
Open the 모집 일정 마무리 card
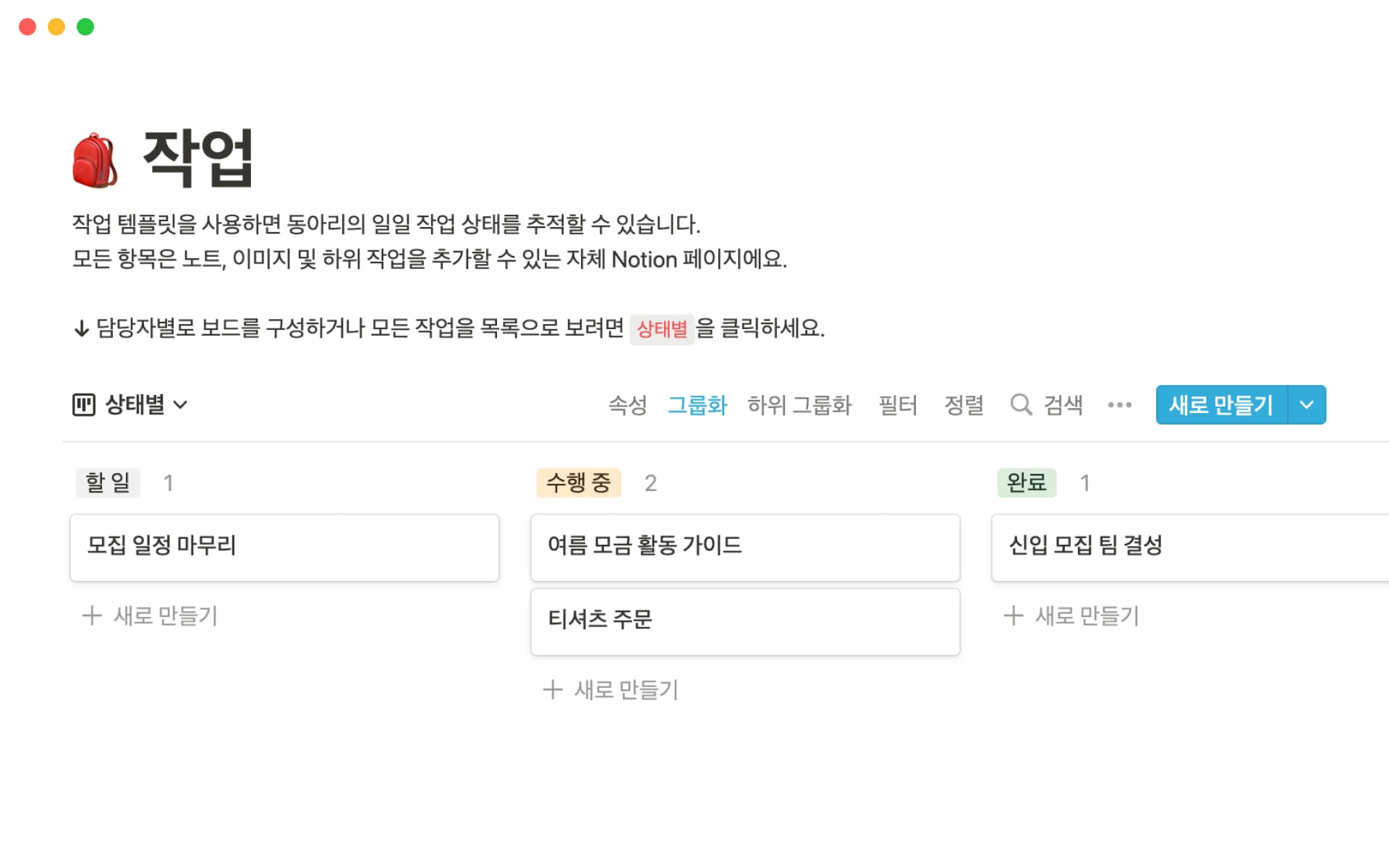[x=284, y=547]
